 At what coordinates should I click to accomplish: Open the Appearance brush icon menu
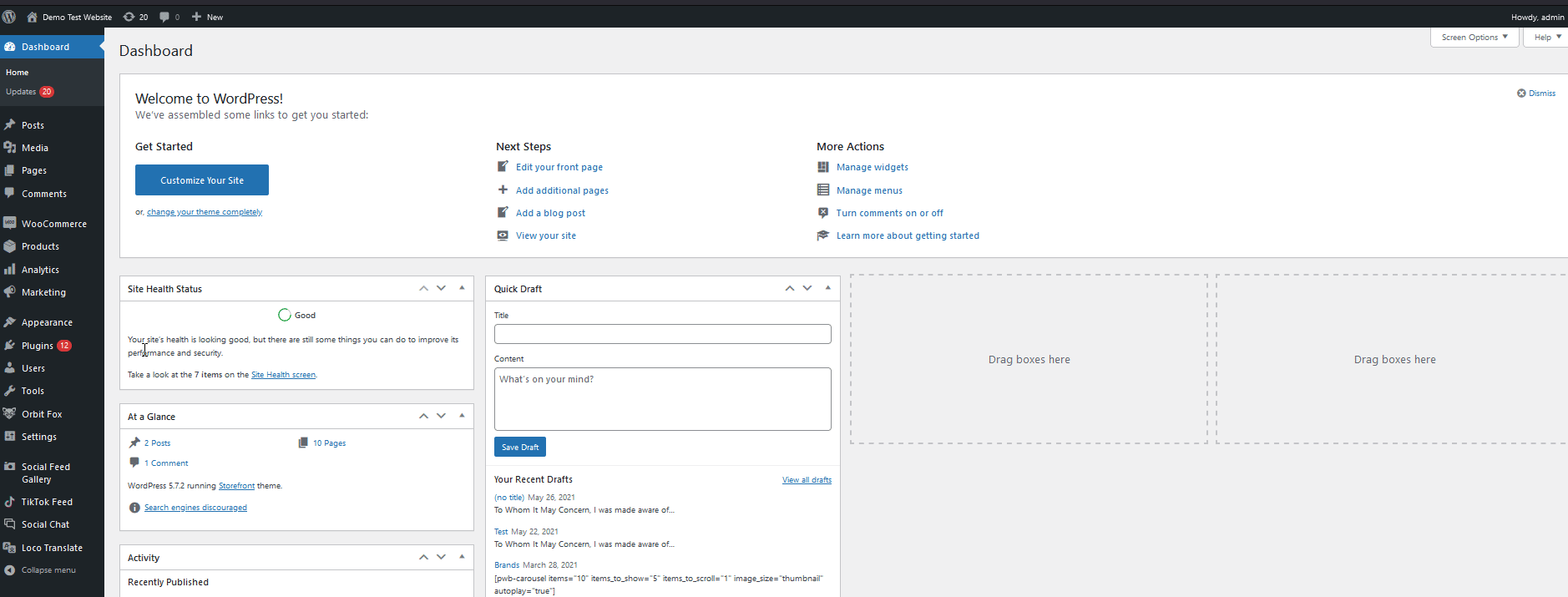click(x=10, y=322)
